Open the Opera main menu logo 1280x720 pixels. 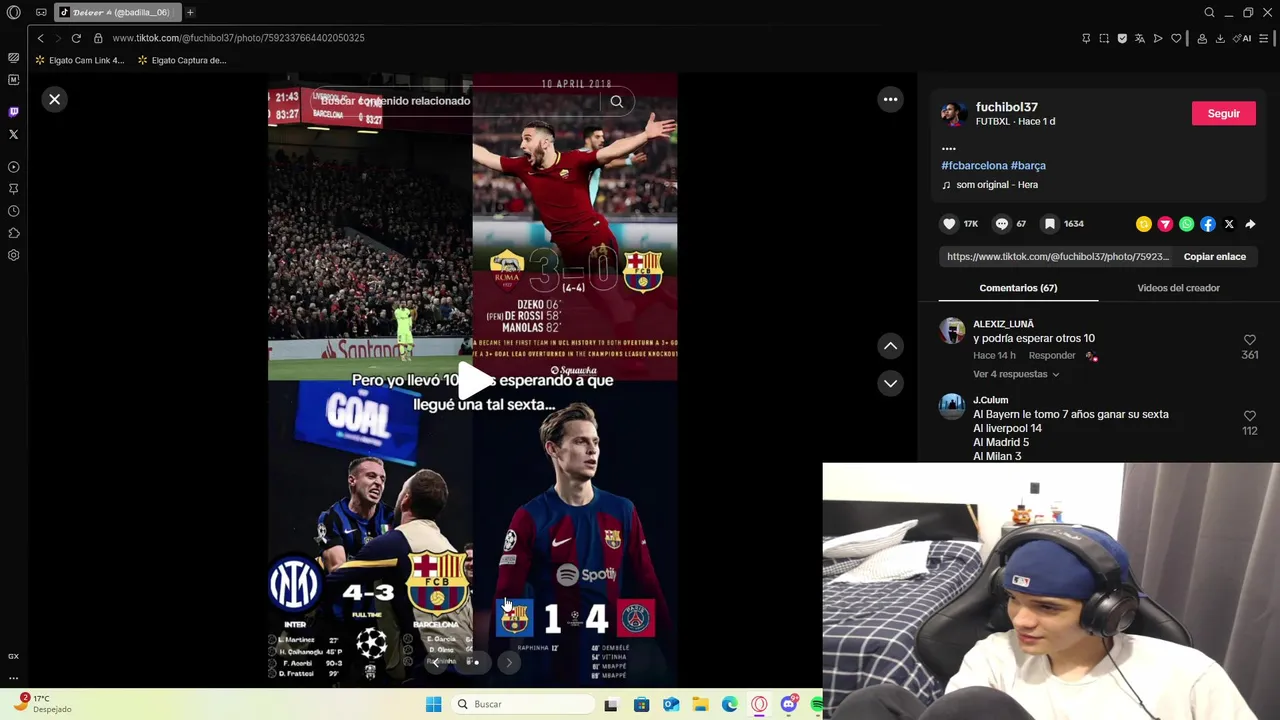coord(14,12)
